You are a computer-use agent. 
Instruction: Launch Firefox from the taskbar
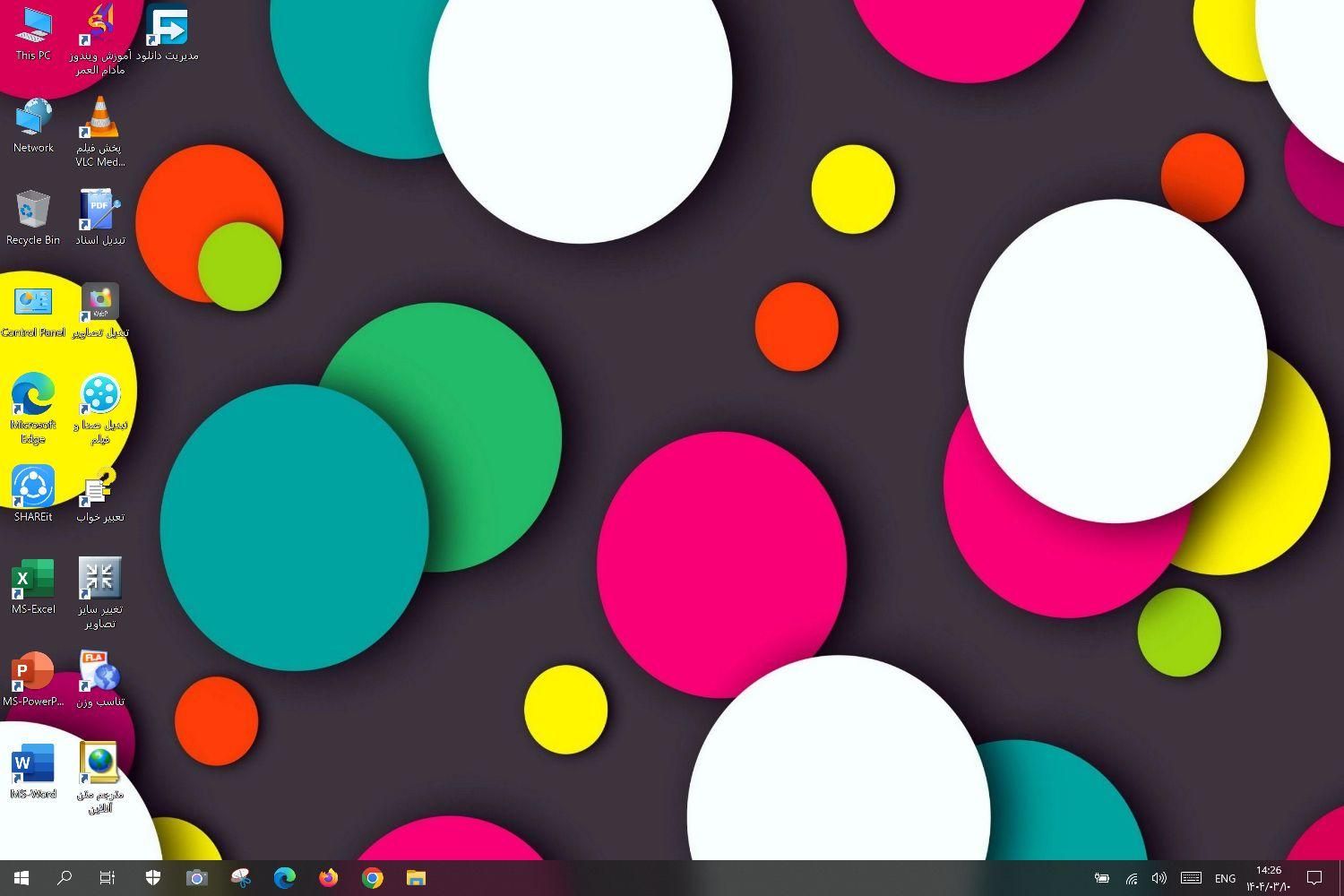point(328,878)
